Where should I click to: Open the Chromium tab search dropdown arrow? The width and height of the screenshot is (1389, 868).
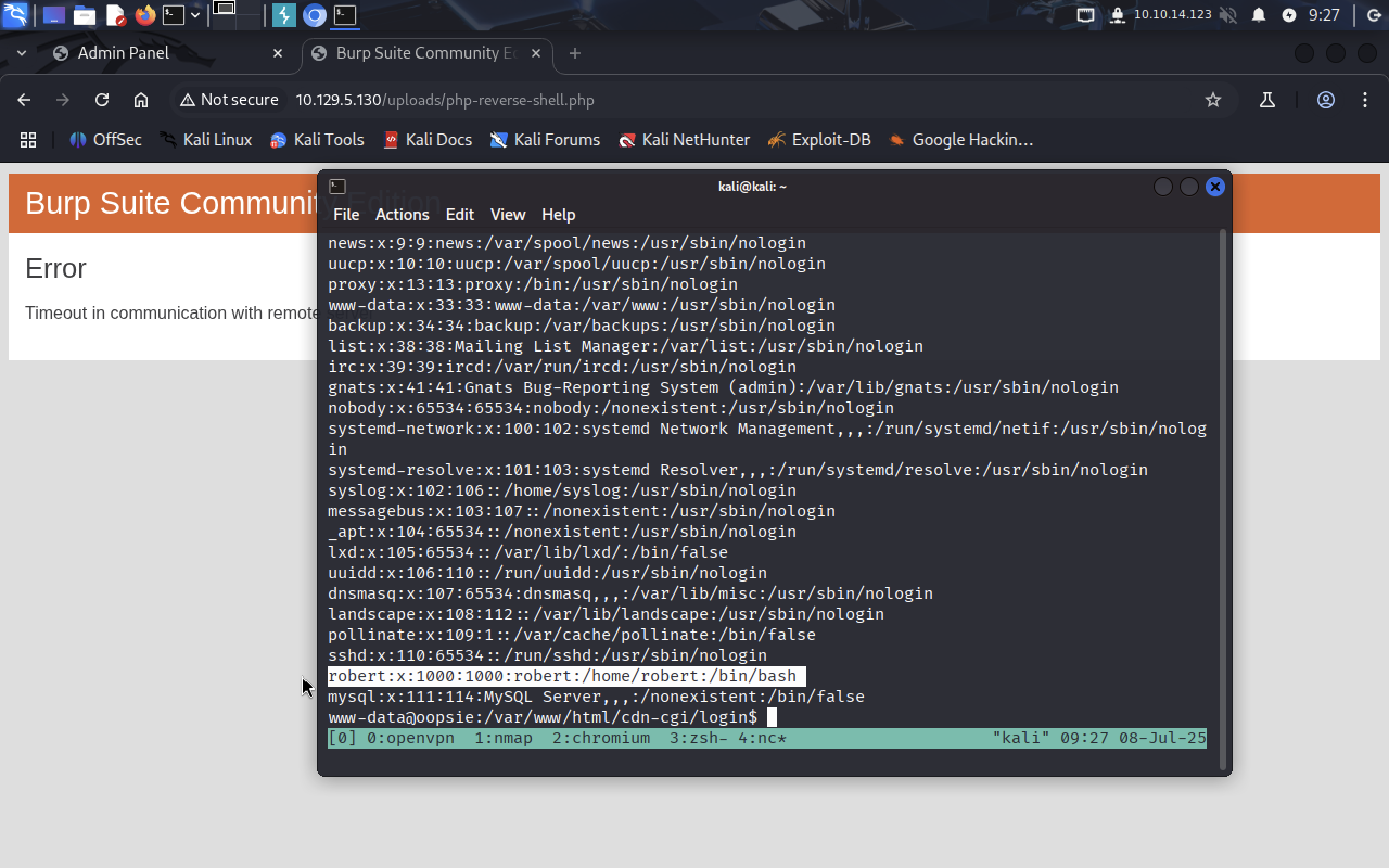(22, 53)
